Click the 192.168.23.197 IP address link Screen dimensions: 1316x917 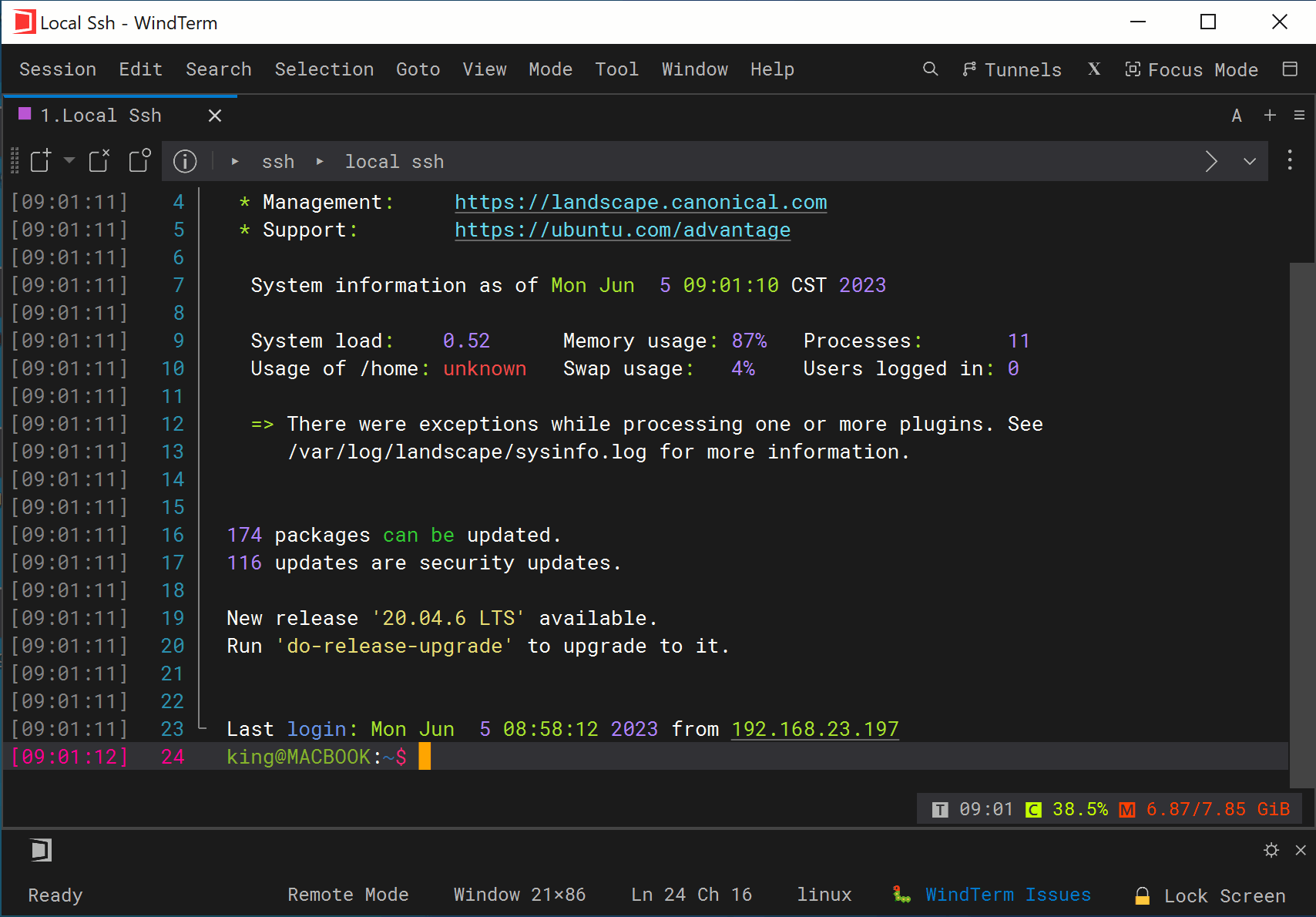click(815, 729)
